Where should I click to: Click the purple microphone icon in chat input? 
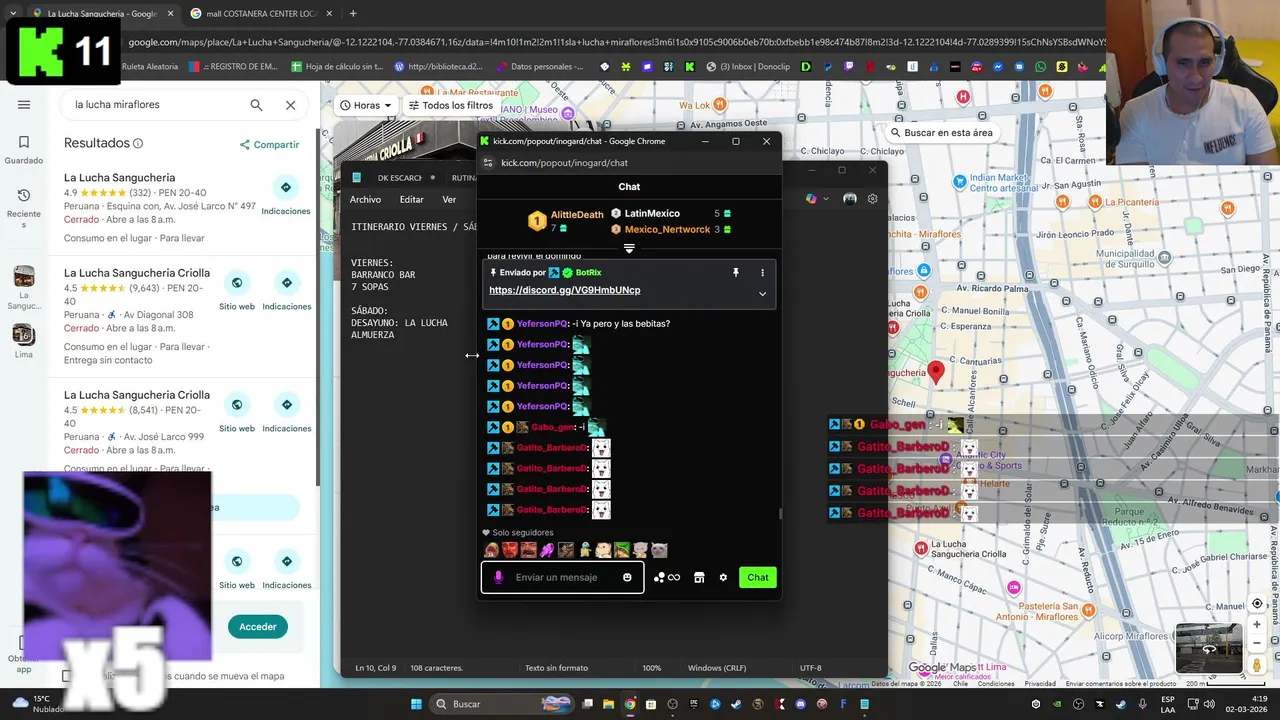point(498,577)
